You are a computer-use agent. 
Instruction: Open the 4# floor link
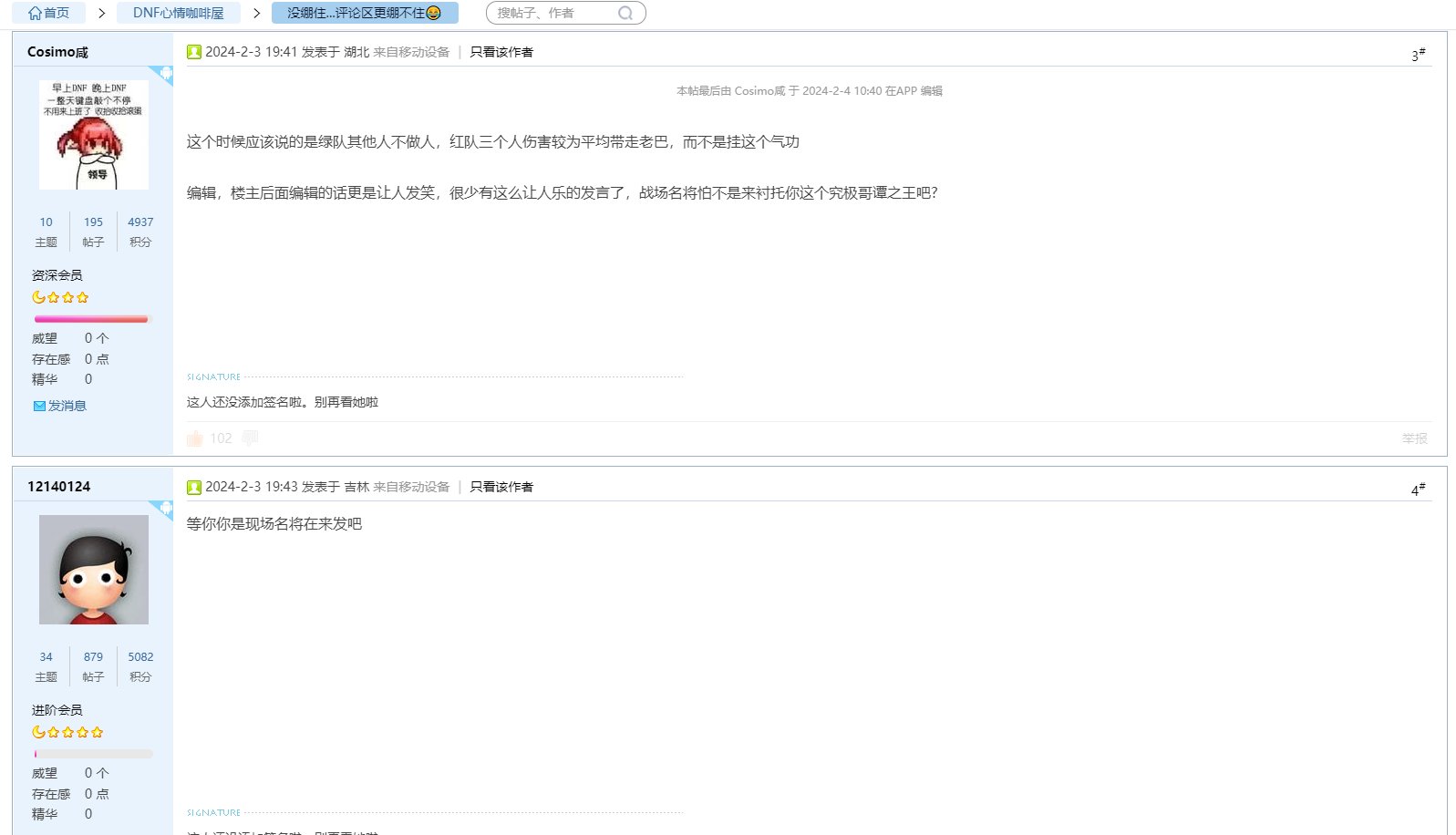[1419, 490]
